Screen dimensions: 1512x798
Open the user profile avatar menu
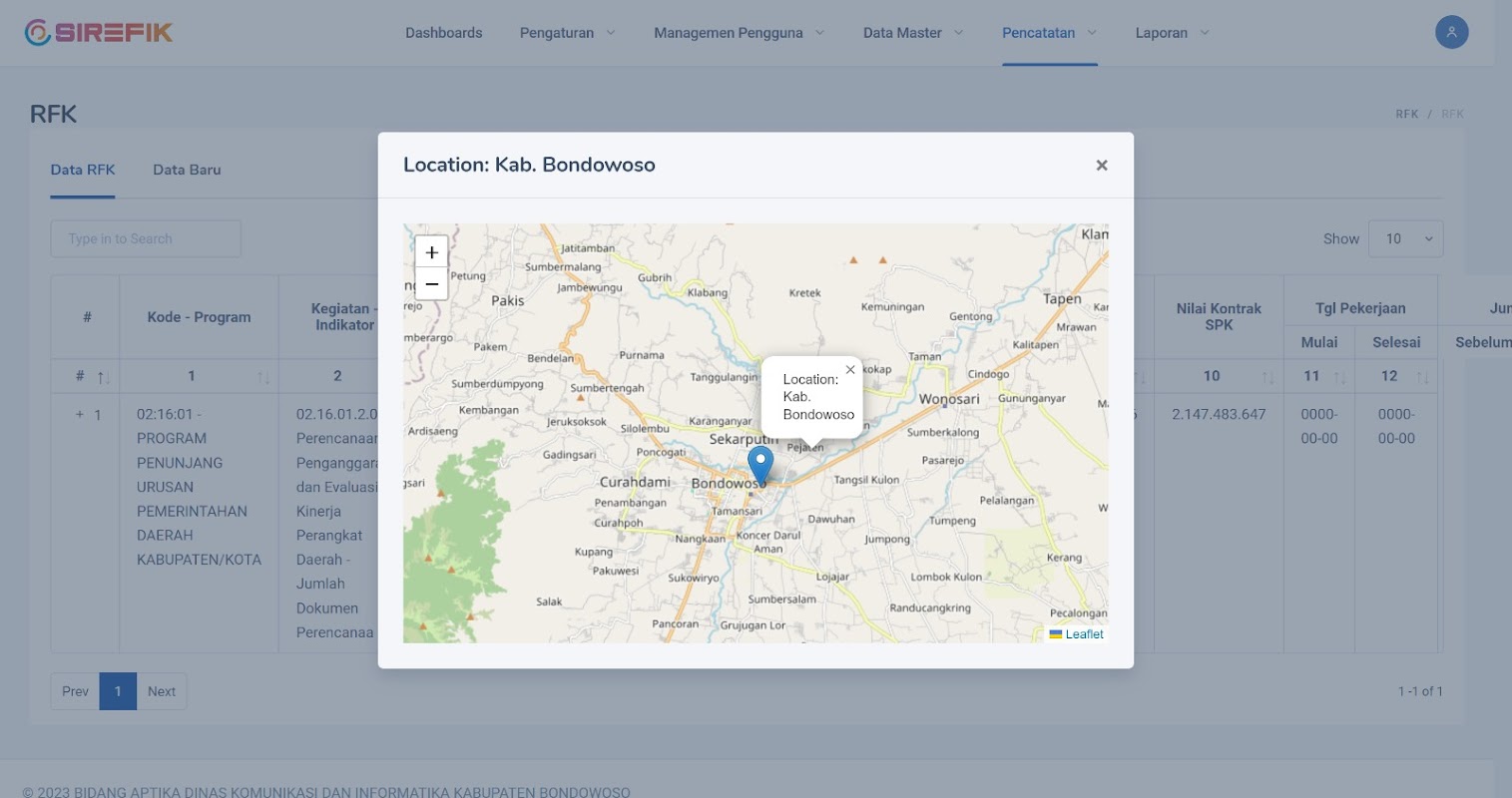point(1451,32)
